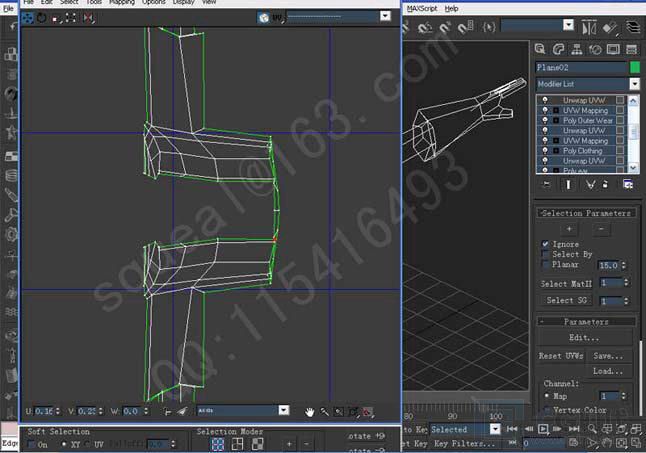
Task: Open the Hierarchy command panel tab
Action: pos(577,49)
